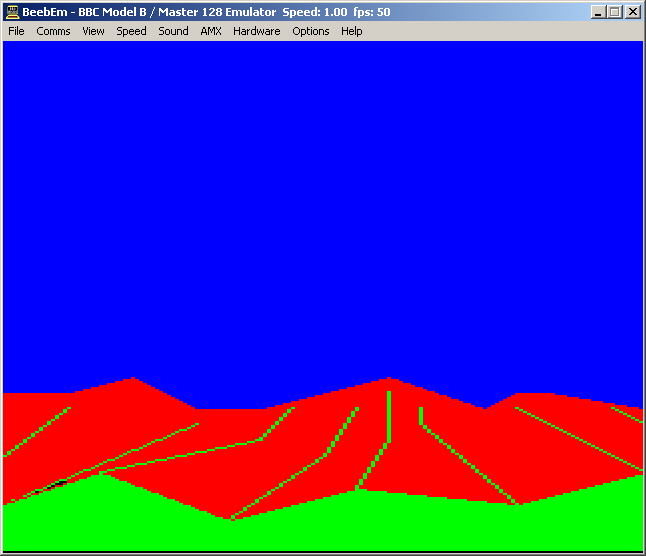Open the Sound menu

point(173,31)
